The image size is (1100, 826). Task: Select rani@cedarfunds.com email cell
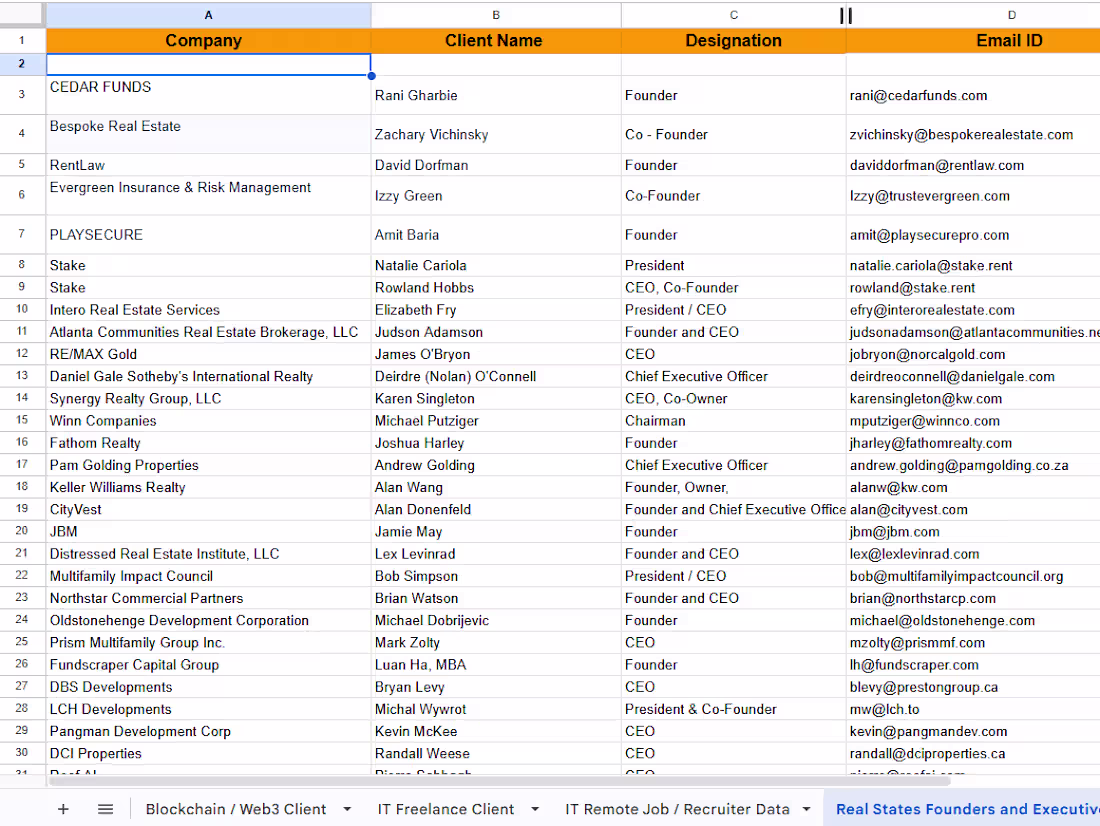point(973,95)
